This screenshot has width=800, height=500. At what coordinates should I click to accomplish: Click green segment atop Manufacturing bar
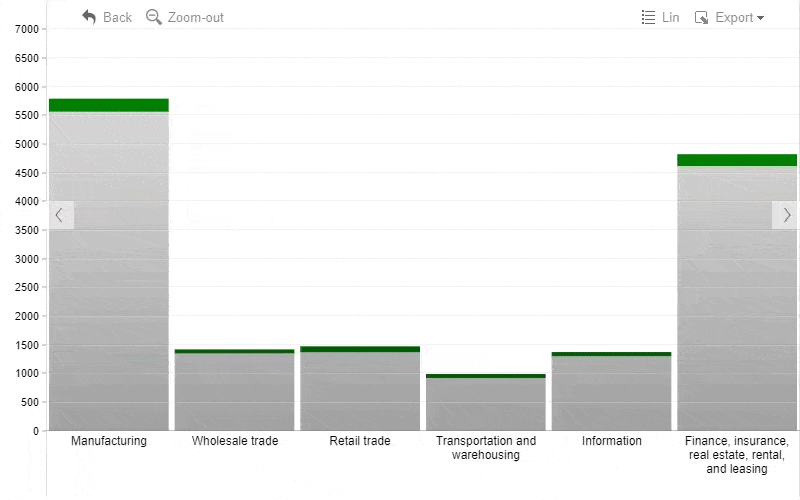109,105
